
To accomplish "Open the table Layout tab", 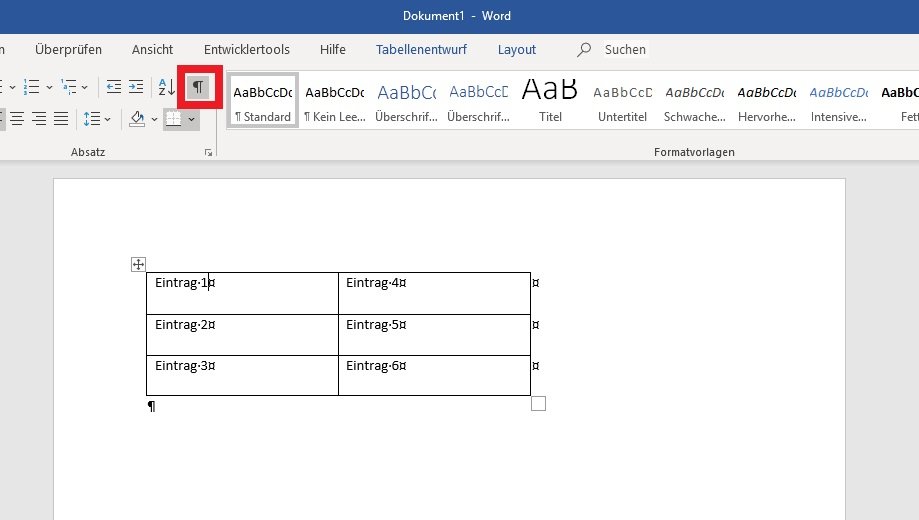I will [517, 50].
